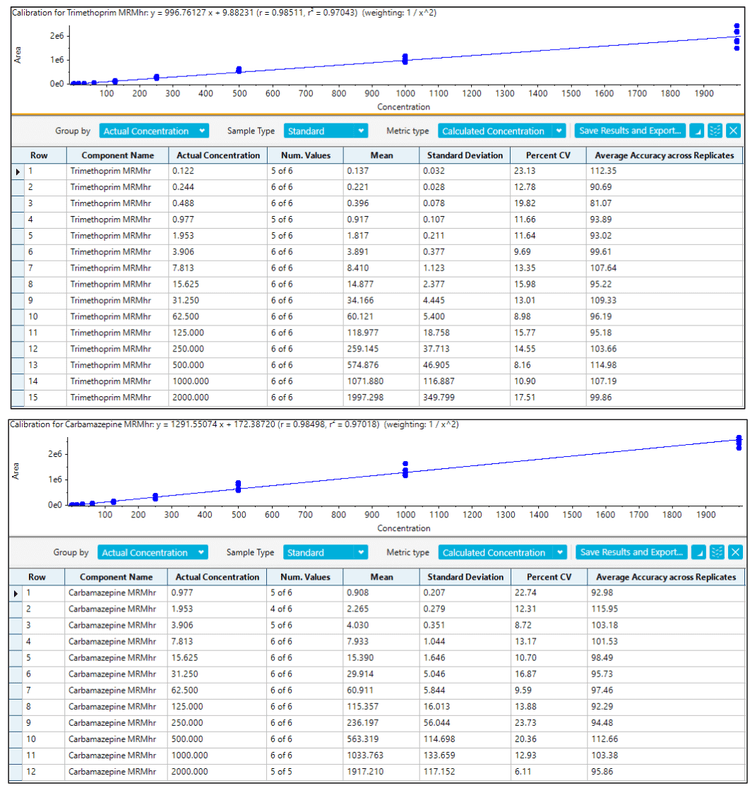Expand Sample Type dropdown in Carbamazepine panel
The height and width of the screenshot is (788, 750).
[x=325, y=552]
